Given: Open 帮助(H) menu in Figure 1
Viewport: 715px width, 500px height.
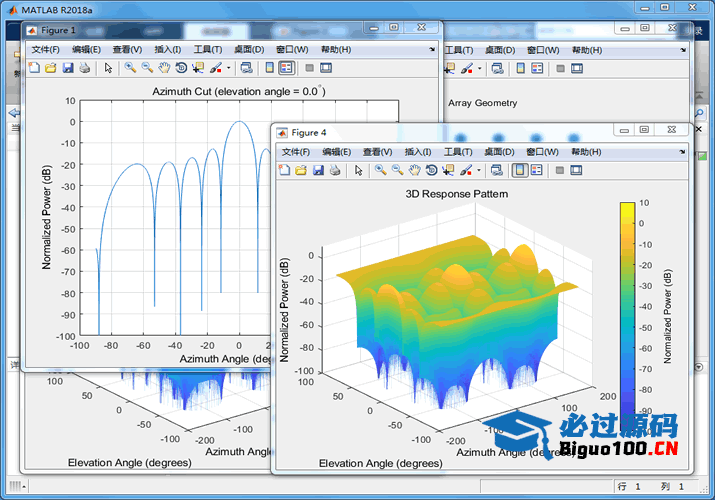Looking at the screenshot, I should coord(336,49).
